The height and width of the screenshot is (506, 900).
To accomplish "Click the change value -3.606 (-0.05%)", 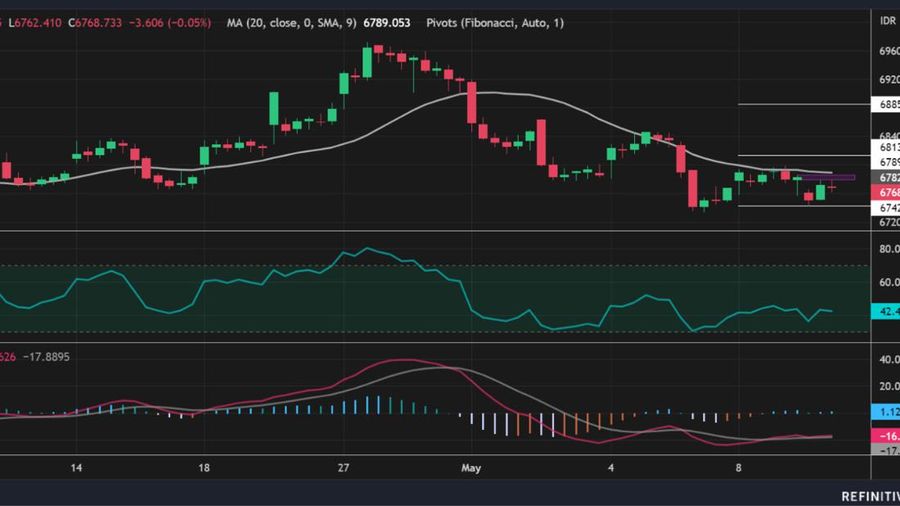I will click(x=170, y=23).
